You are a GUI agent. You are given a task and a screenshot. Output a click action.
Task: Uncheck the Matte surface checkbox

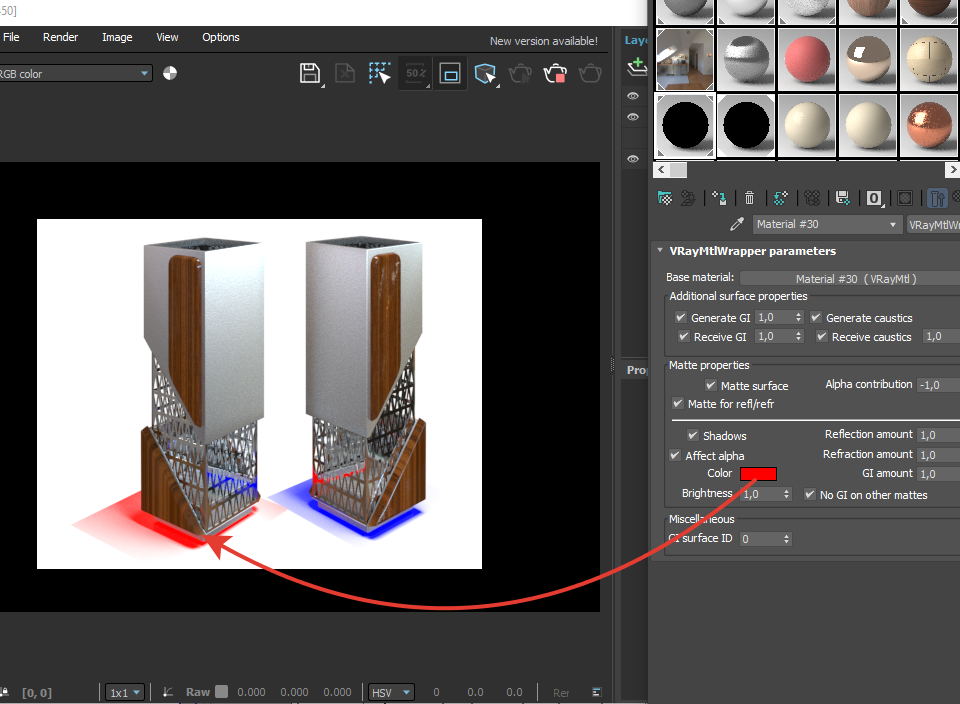coord(711,385)
